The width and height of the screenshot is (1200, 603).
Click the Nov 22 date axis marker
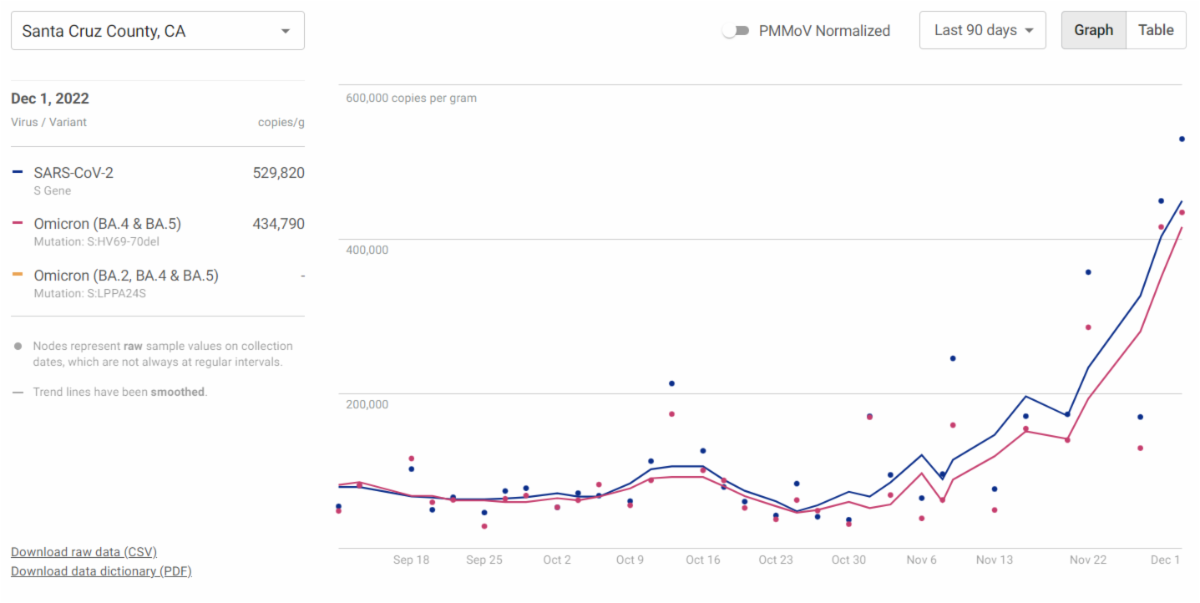click(1087, 560)
